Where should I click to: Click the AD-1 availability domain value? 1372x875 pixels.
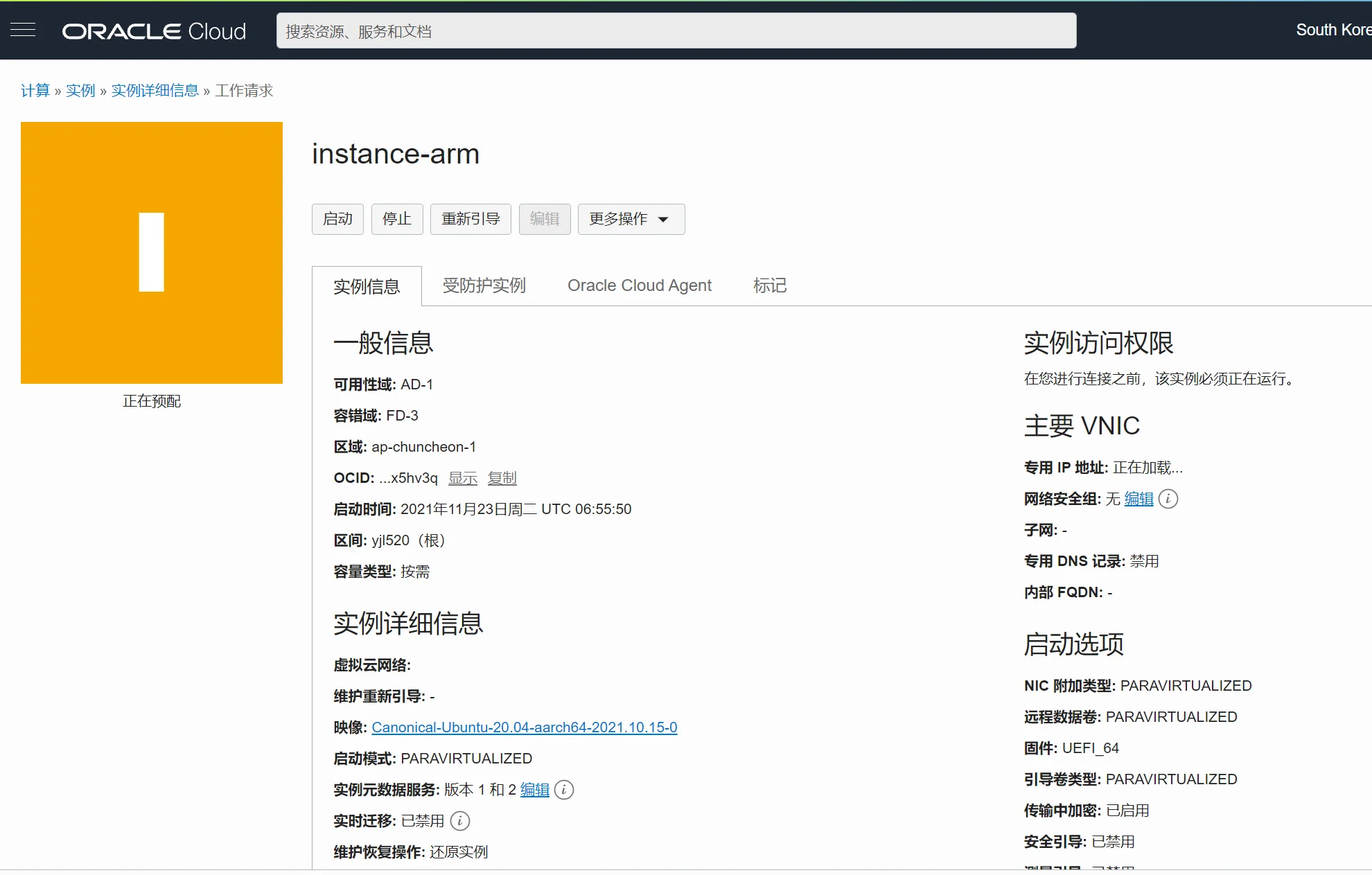(x=417, y=385)
